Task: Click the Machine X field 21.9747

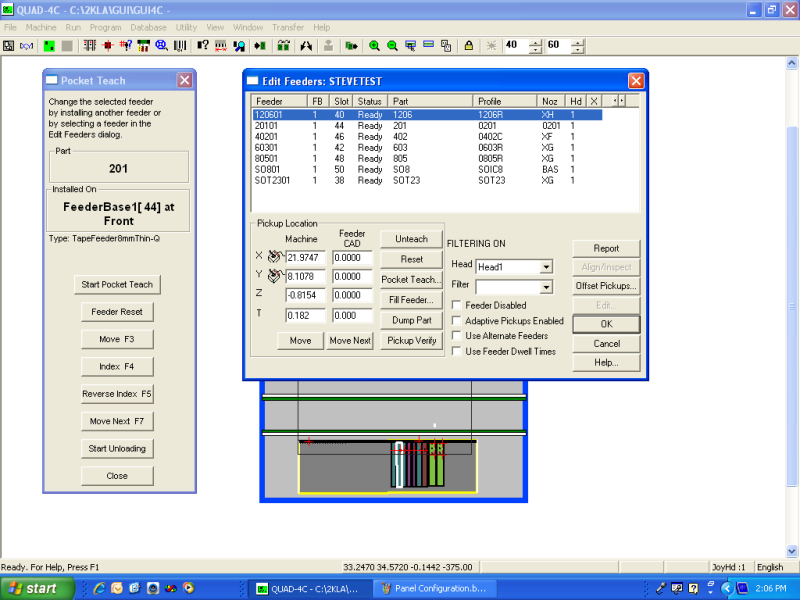Action: tap(305, 258)
